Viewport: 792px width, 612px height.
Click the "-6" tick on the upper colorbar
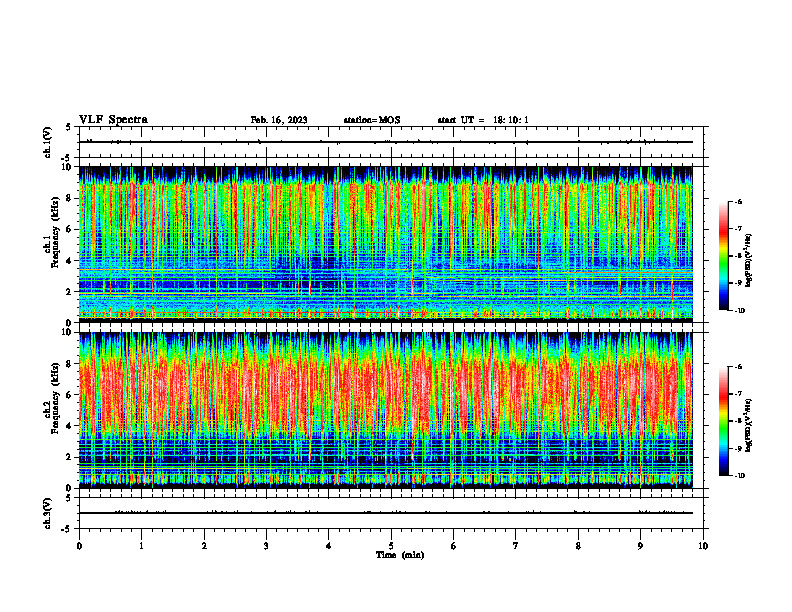(x=738, y=202)
